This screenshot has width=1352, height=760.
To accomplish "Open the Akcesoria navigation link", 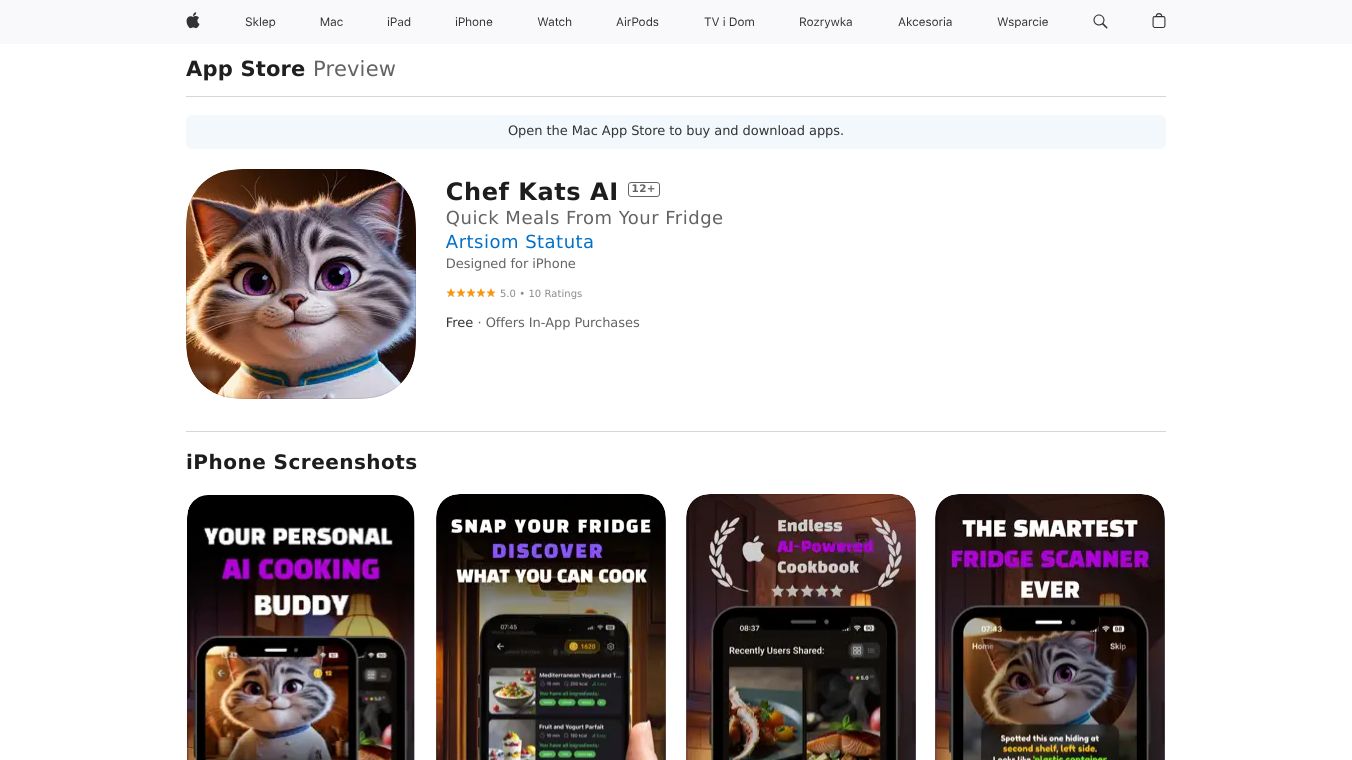I will (925, 22).
